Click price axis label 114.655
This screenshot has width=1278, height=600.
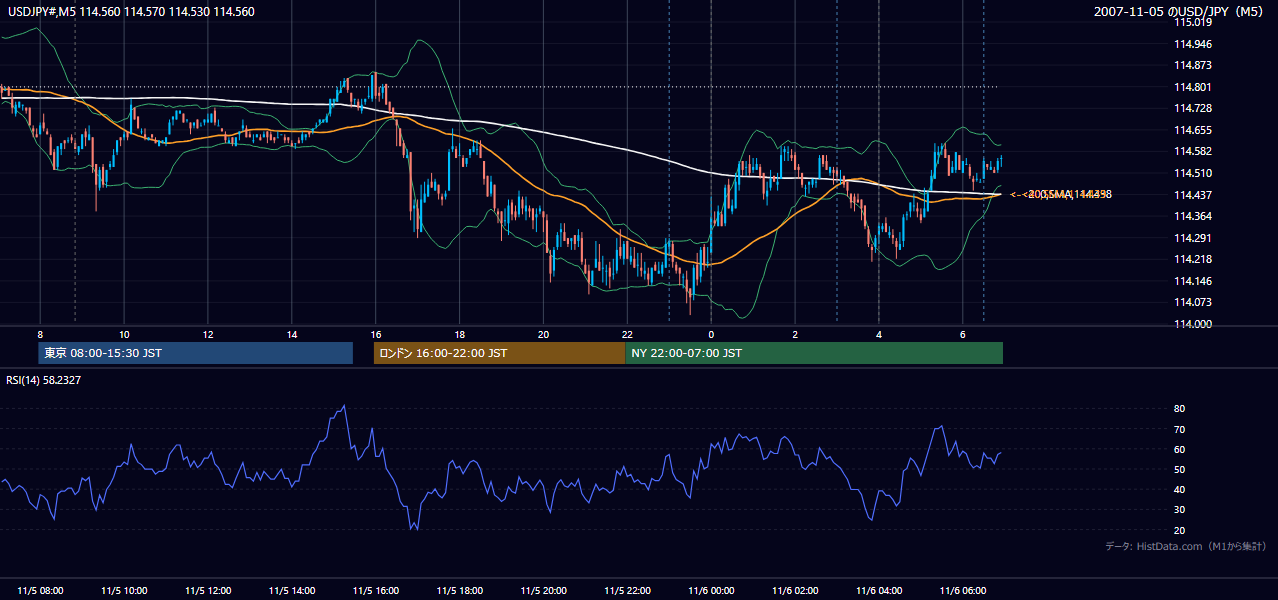click(1192, 130)
